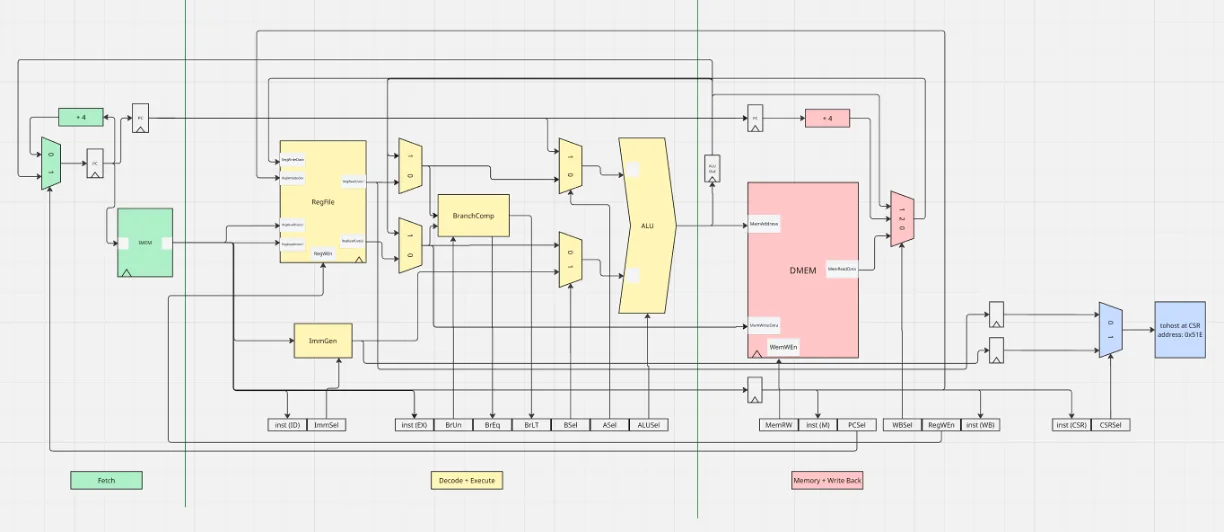Click the WemWEn label inside DMEM

(784, 346)
